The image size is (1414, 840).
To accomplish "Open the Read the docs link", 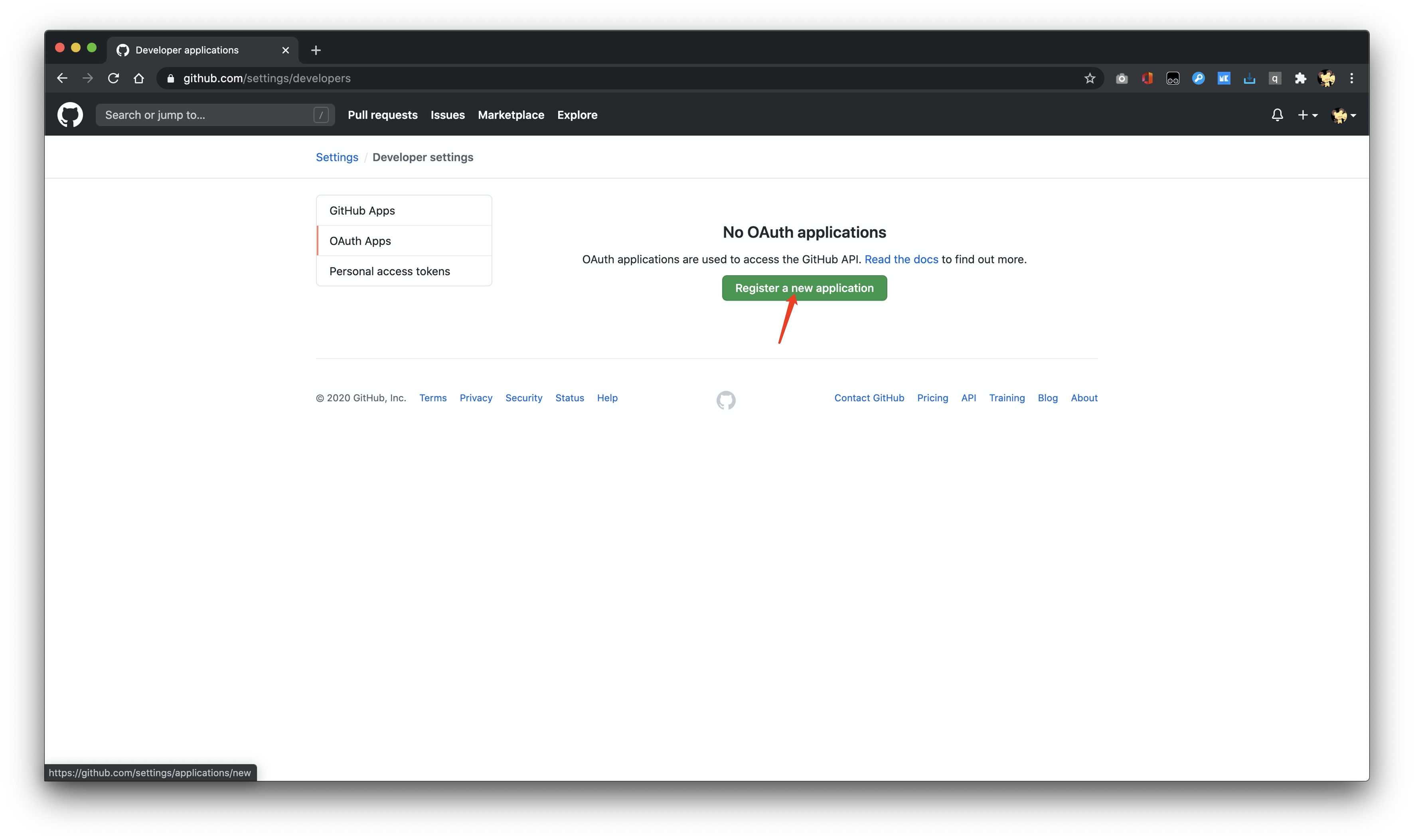I will click(901, 259).
